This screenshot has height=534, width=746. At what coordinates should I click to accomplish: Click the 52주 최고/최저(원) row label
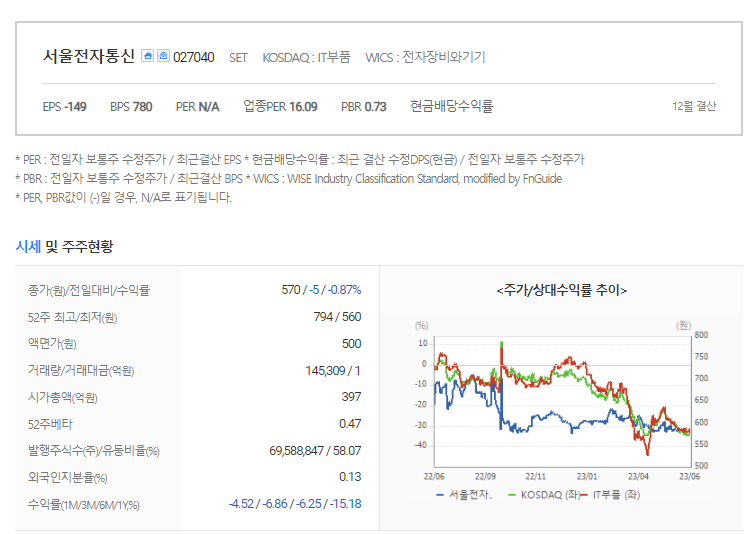pyautogui.click(x=72, y=317)
